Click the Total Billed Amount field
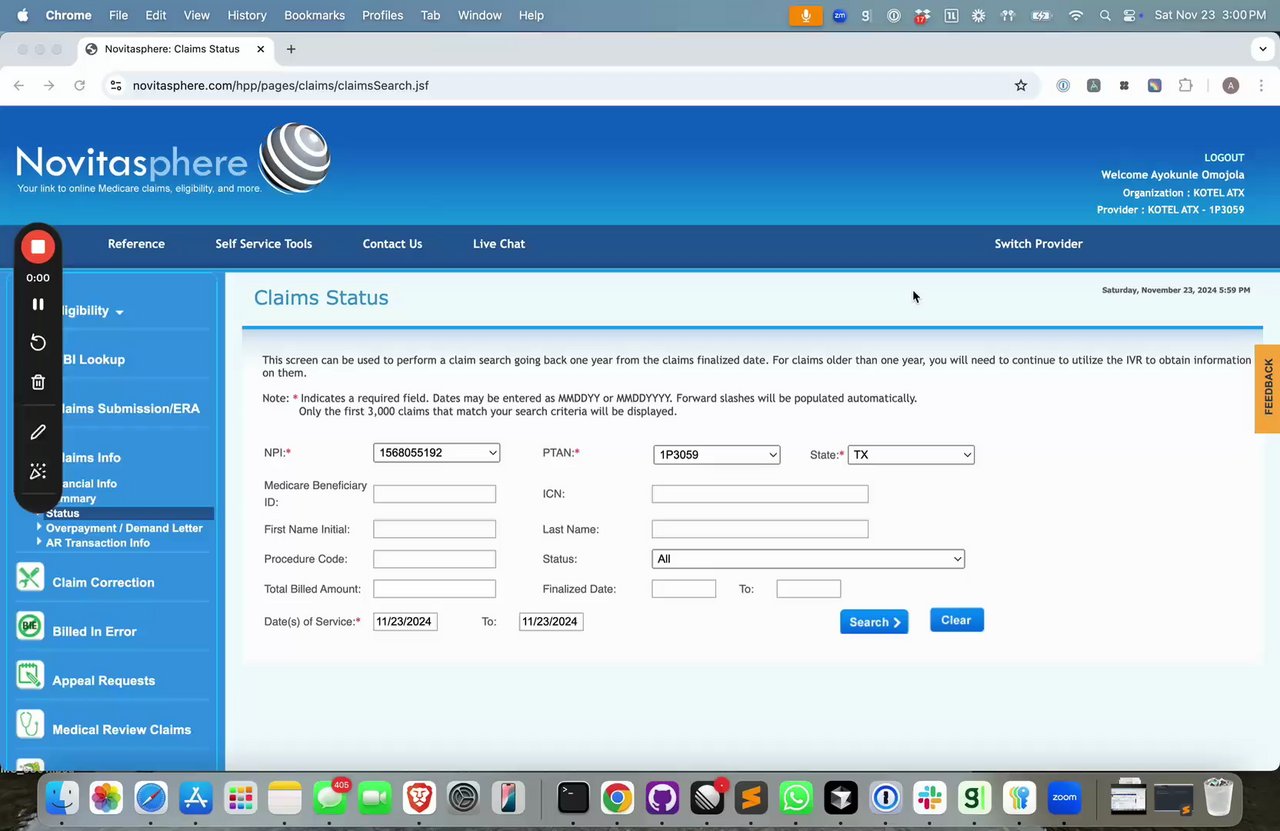This screenshot has height=831, width=1280. pos(434,589)
